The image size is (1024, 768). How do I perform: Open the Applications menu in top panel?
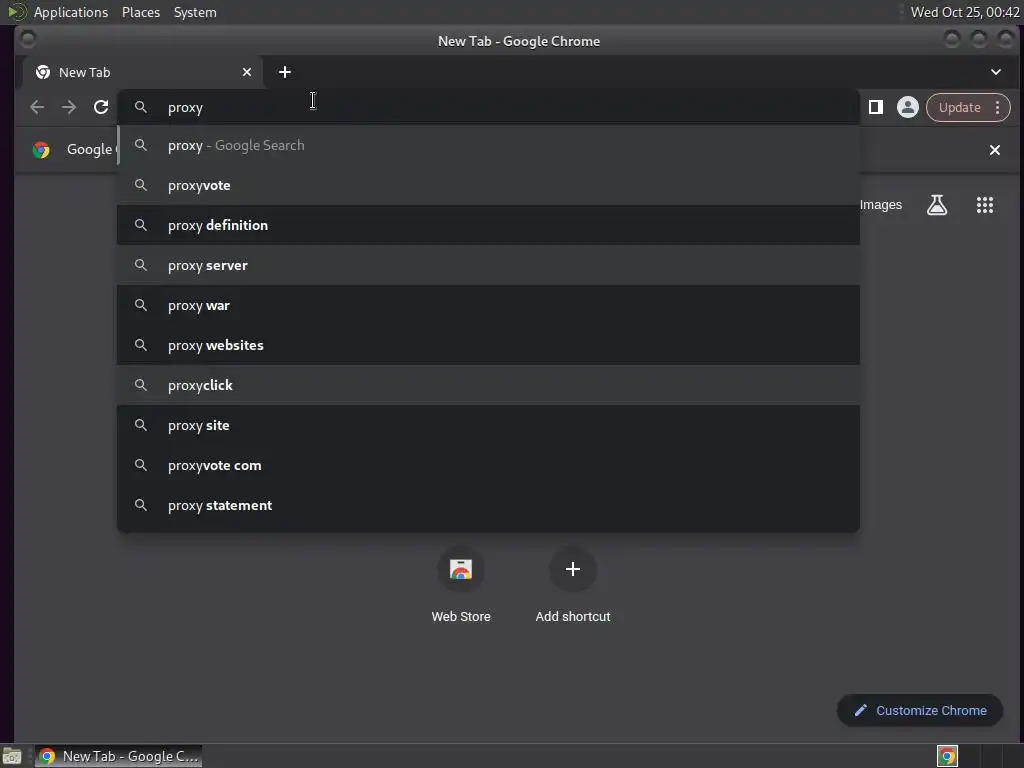point(71,12)
